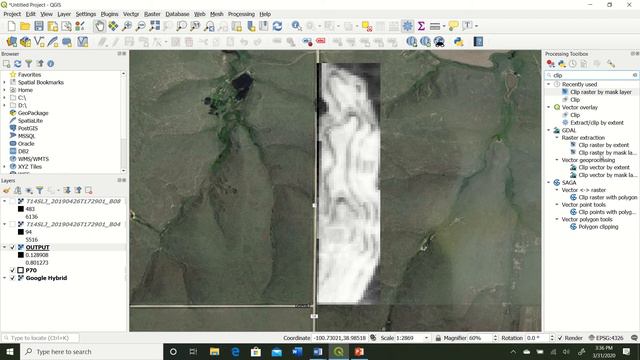Click the Browser panel Refresh icon
This screenshot has width=640, height=360.
[x=18, y=64]
